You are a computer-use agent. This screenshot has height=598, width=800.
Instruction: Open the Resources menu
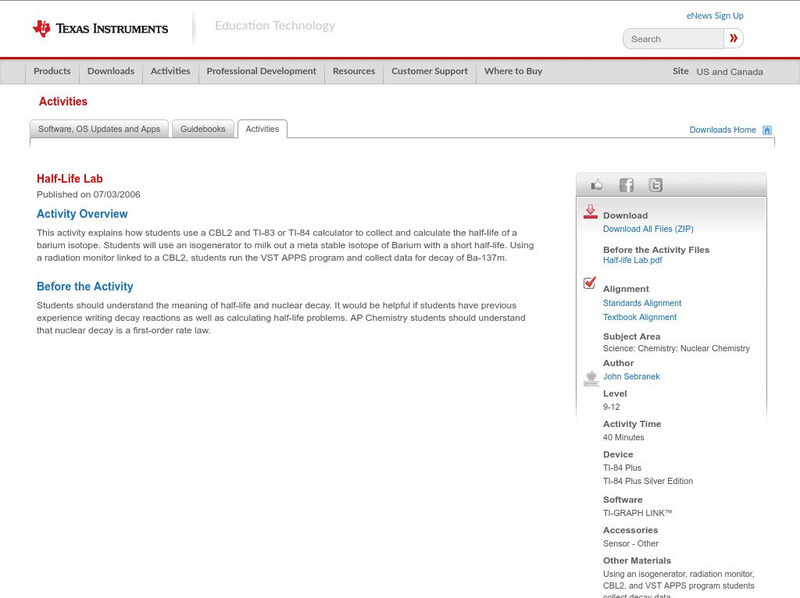(x=354, y=71)
